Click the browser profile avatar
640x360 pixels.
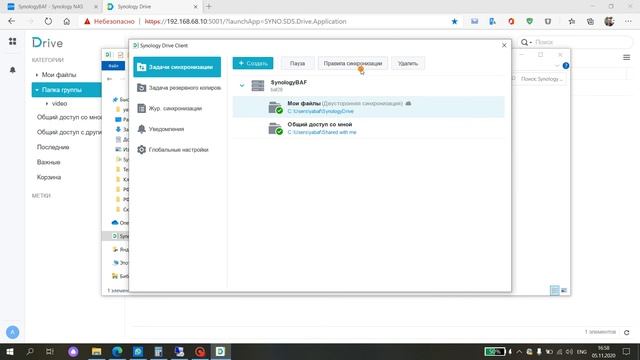click(x=609, y=22)
